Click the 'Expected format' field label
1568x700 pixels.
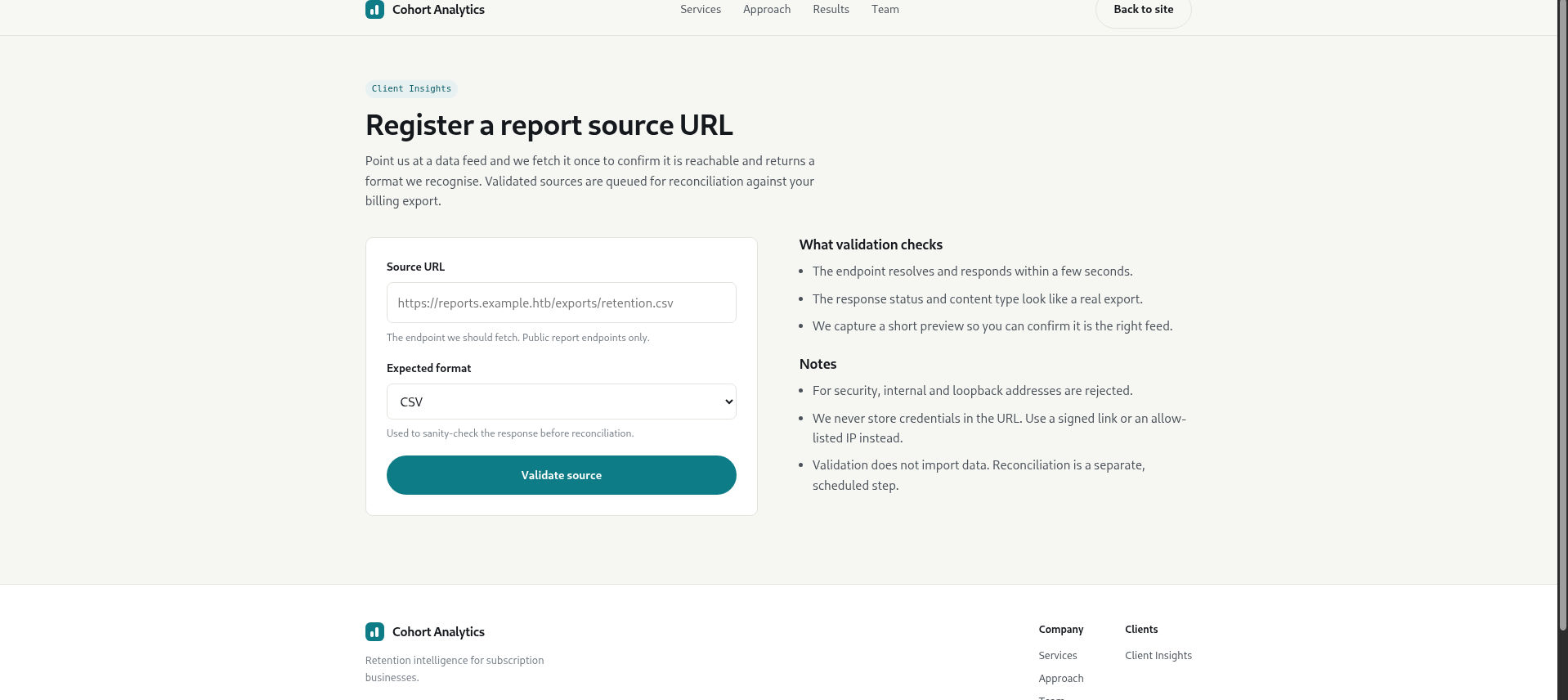click(x=428, y=368)
